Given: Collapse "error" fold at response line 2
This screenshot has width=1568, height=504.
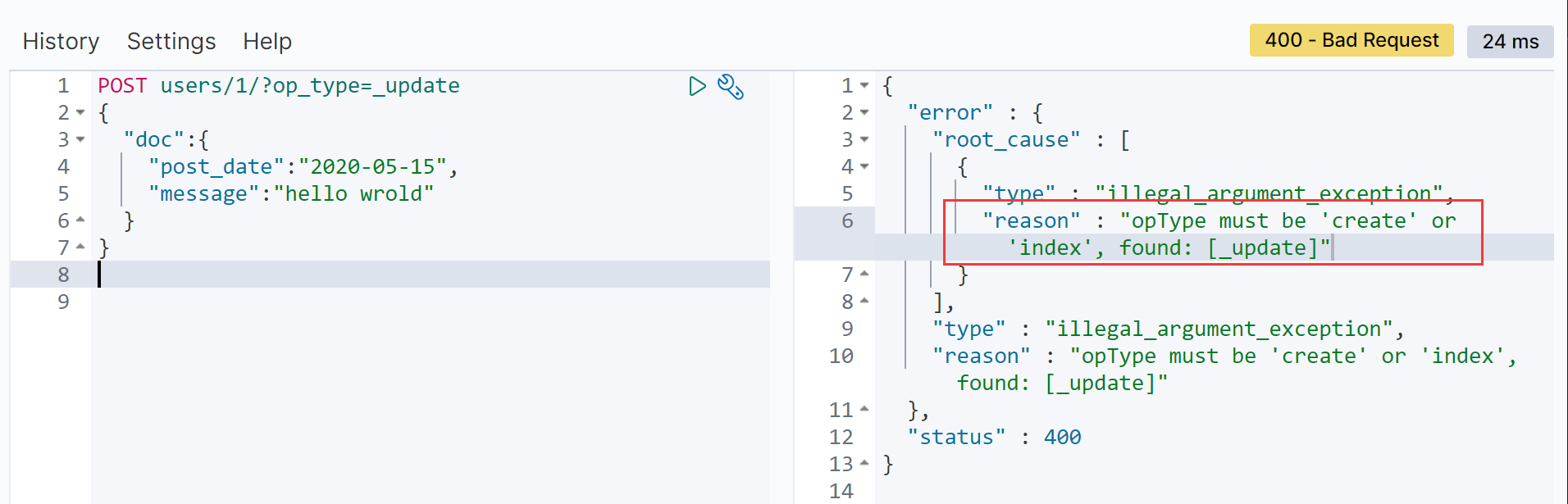Looking at the screenshot, I should coord(864,112).
